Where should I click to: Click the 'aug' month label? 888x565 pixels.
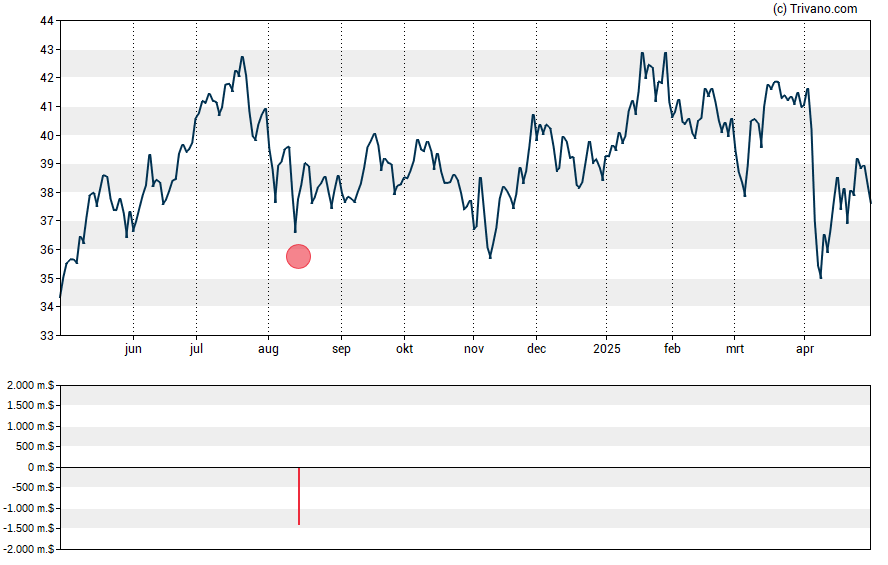click(x=268, y=349)
